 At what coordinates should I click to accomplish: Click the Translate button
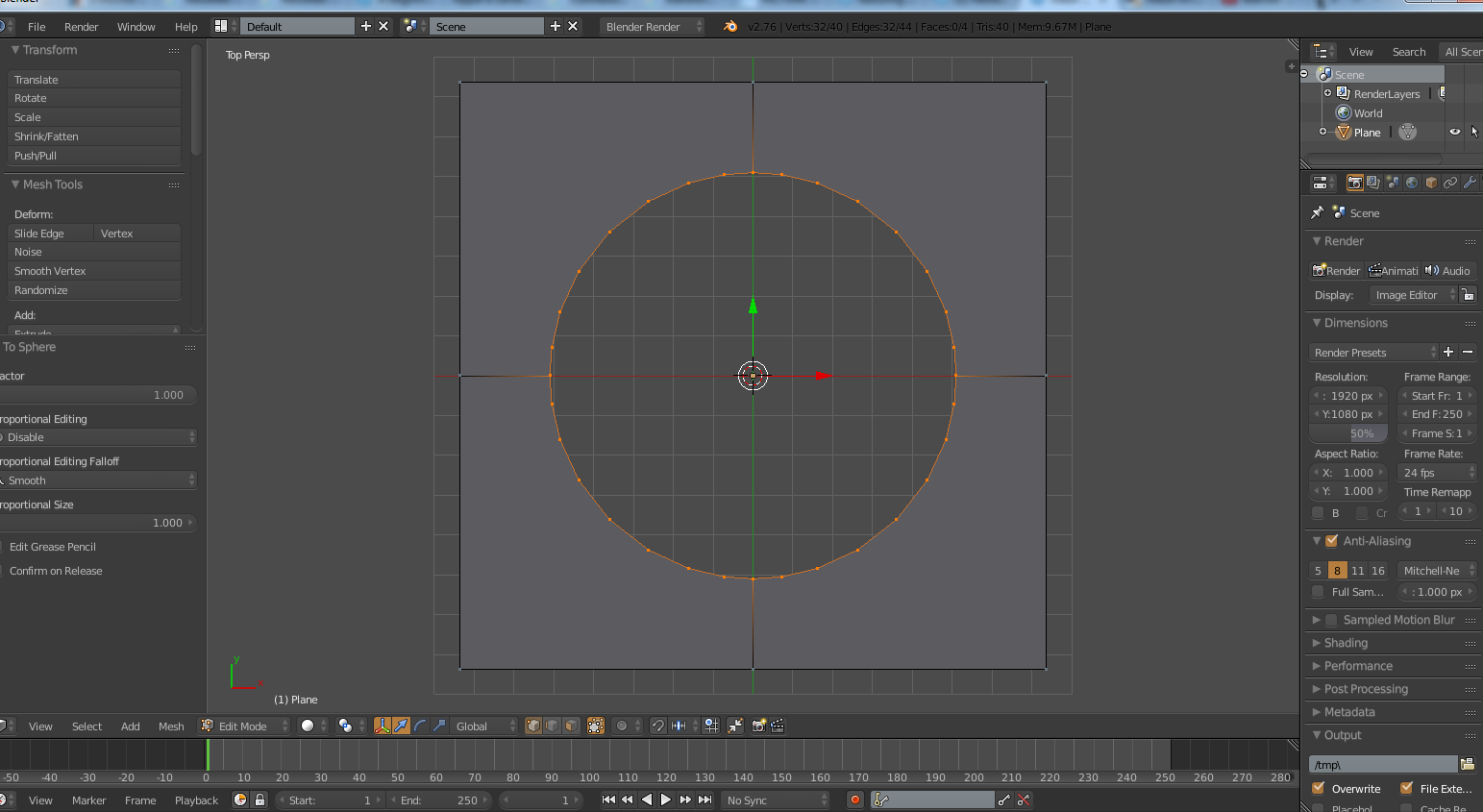[94, 79]
